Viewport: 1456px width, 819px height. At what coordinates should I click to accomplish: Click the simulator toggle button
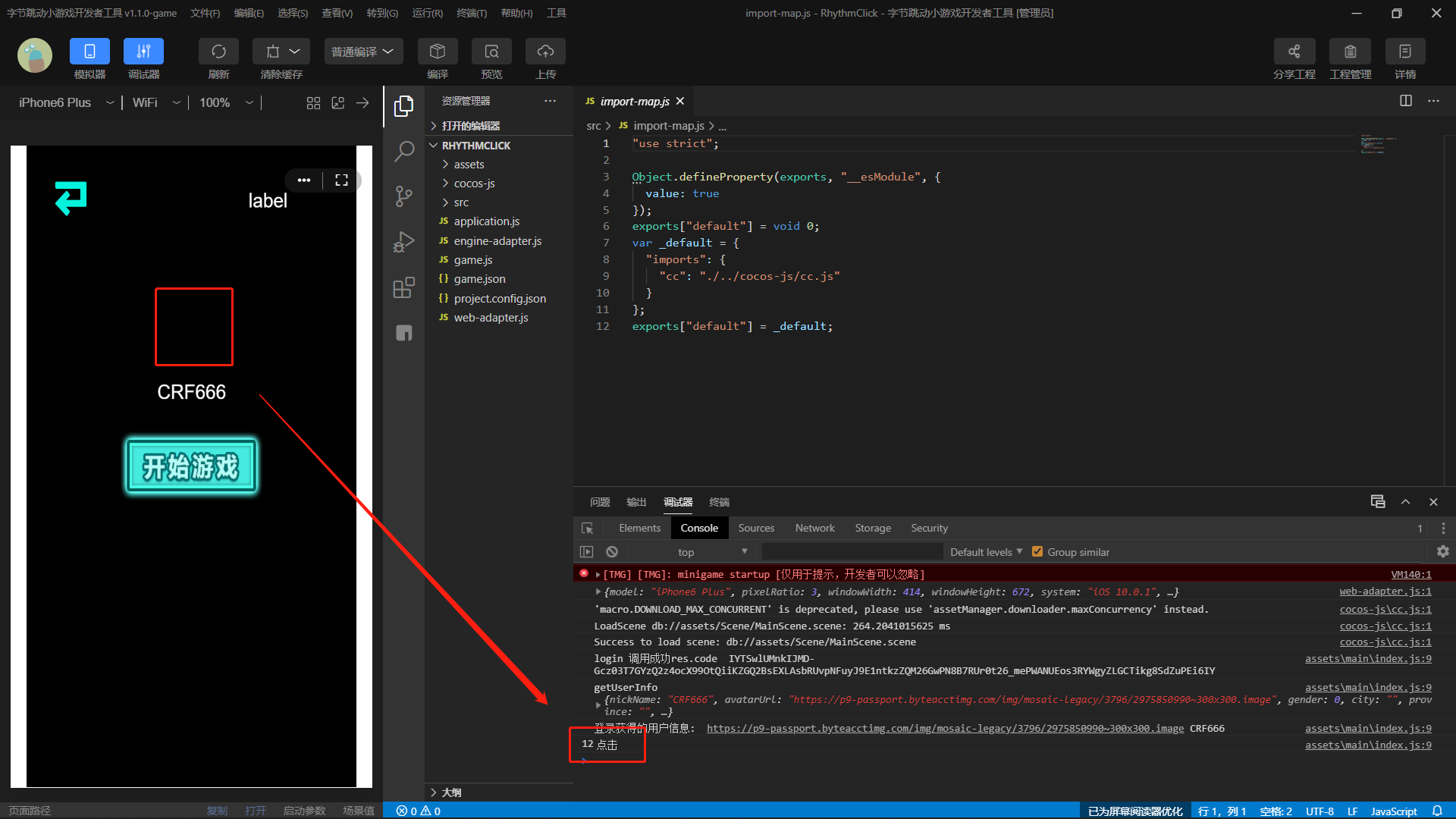tap(89, 52)
